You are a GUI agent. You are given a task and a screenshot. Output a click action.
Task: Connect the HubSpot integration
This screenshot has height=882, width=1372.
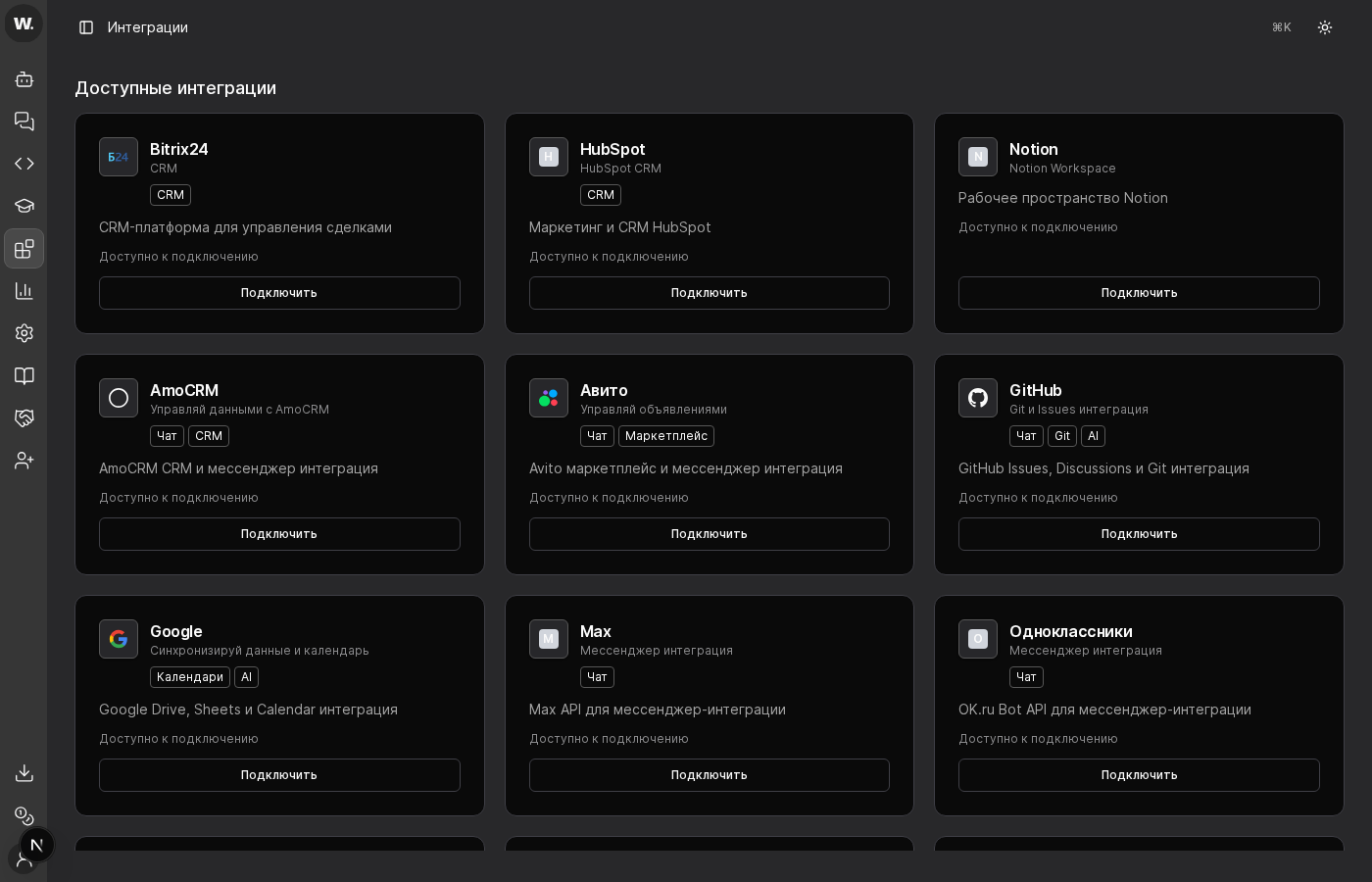coord(710,293)
